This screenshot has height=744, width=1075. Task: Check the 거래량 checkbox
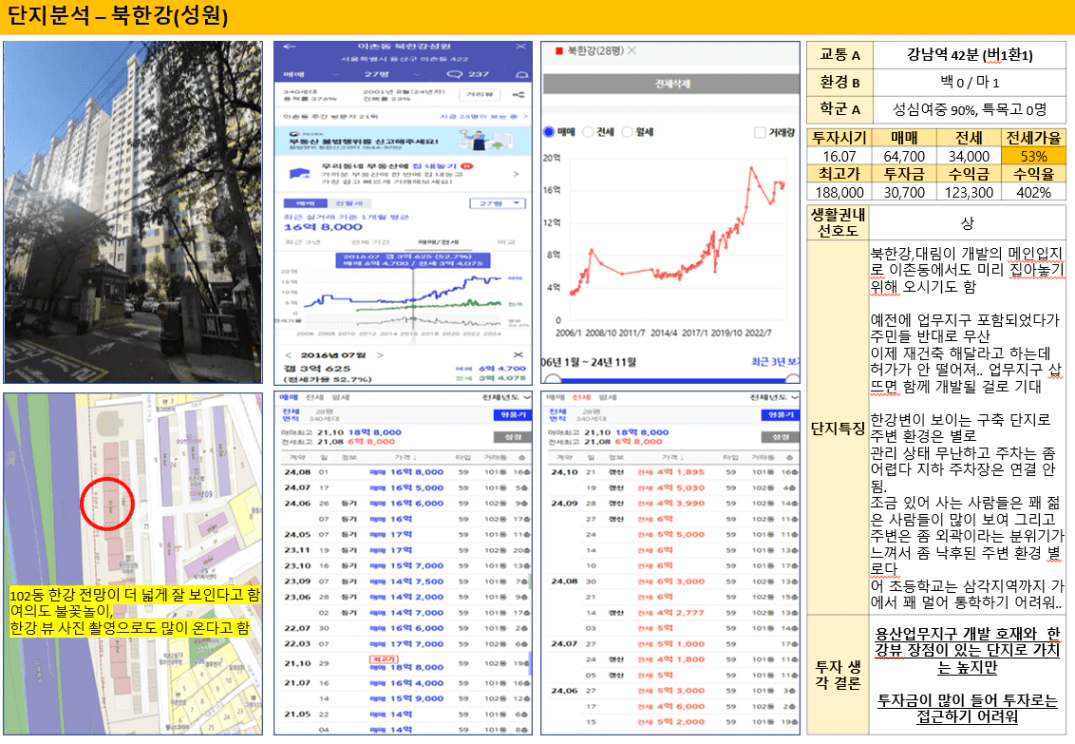click(759, 132)
